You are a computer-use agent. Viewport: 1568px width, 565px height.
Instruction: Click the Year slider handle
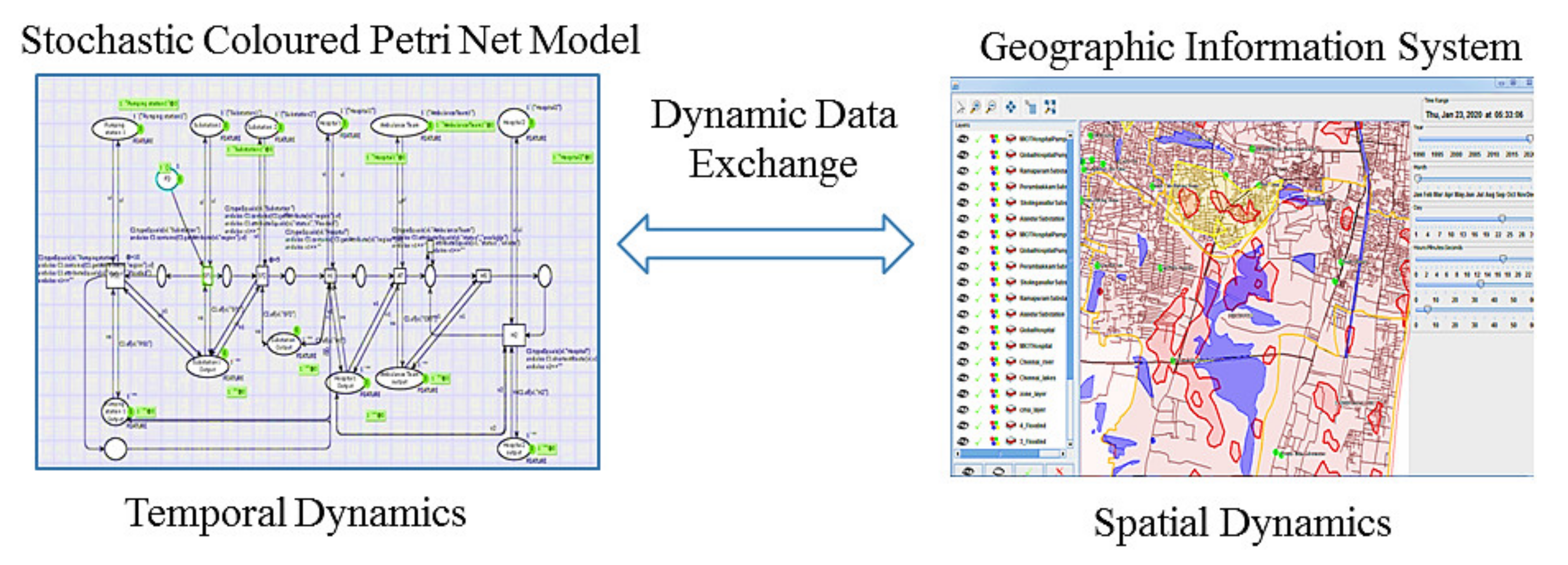[1530, 139]
